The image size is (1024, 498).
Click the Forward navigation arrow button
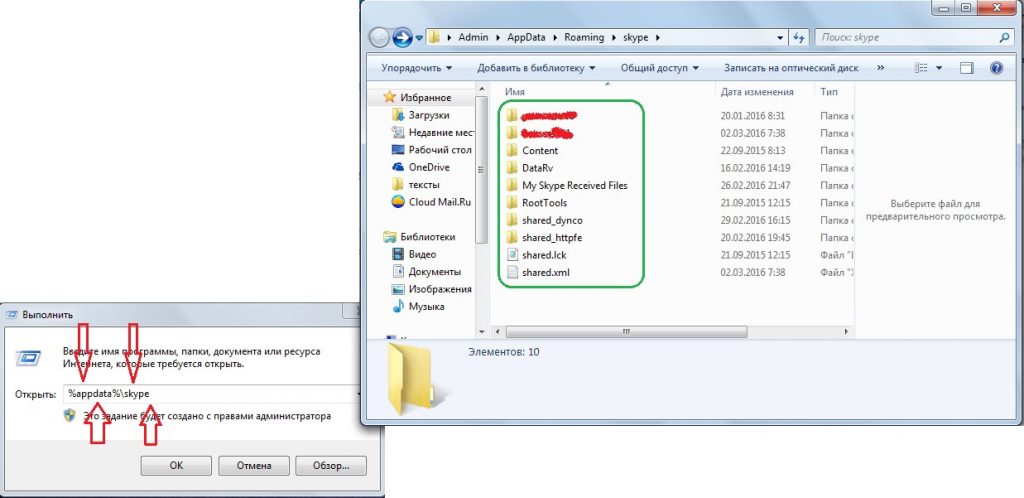(x=403, y=38)
